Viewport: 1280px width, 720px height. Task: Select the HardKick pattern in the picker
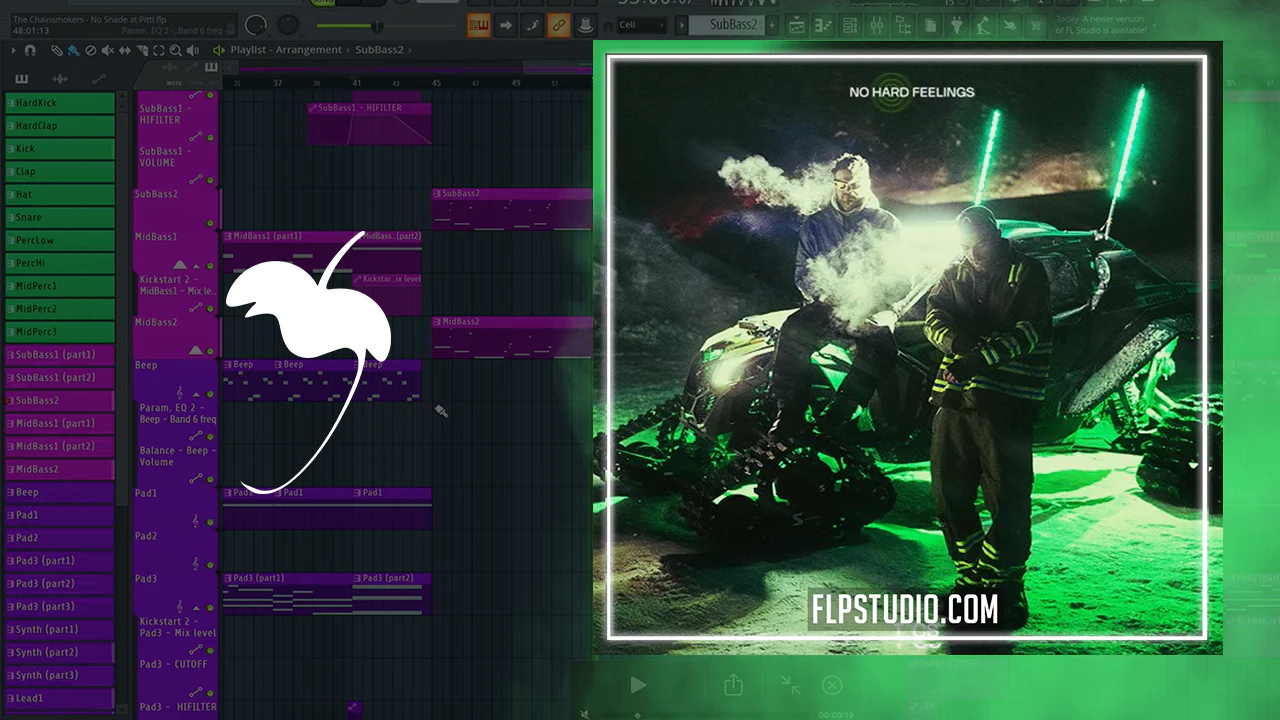click(60, 103)
